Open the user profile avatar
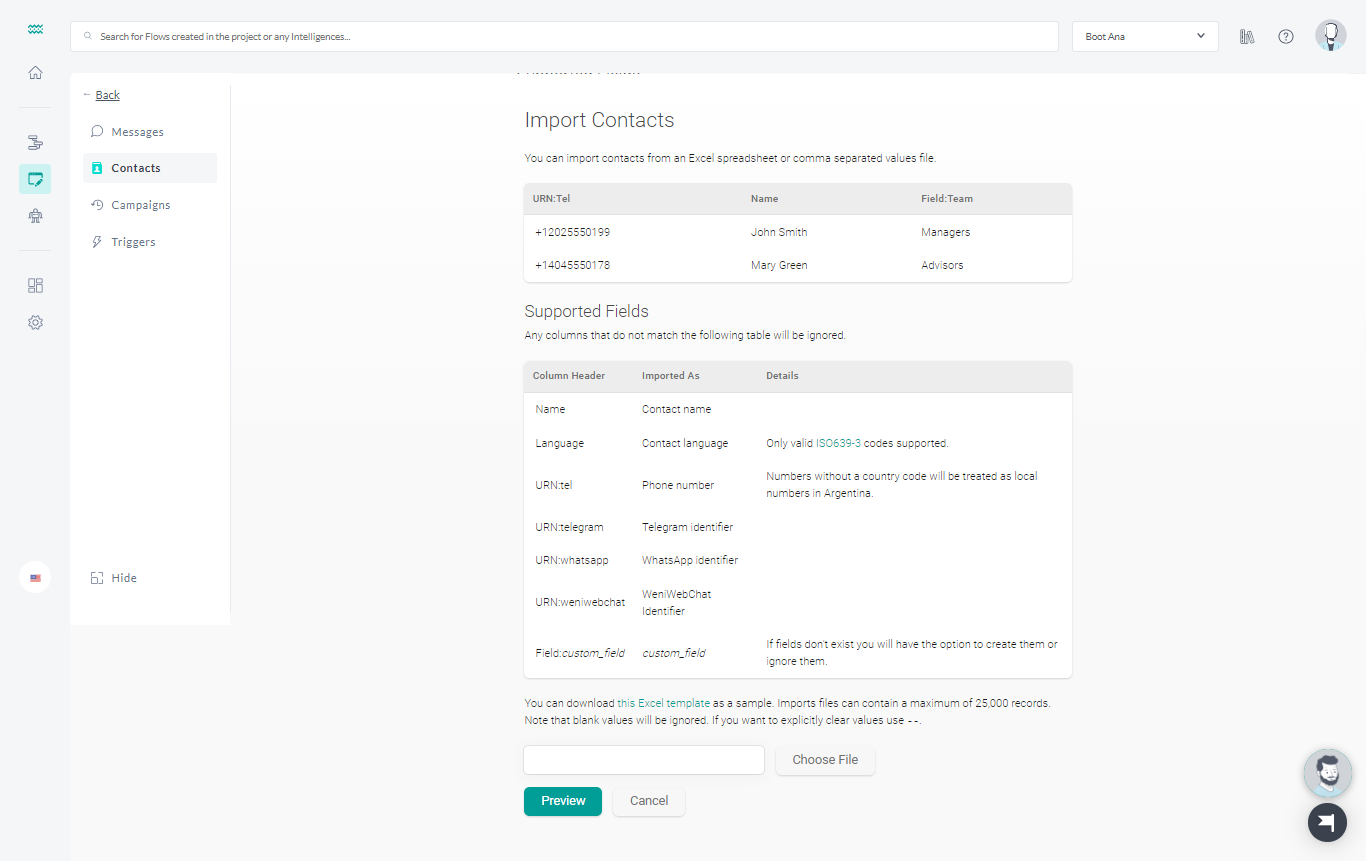This screenshot has height=861, width=1367. [x=1330, y=36]
